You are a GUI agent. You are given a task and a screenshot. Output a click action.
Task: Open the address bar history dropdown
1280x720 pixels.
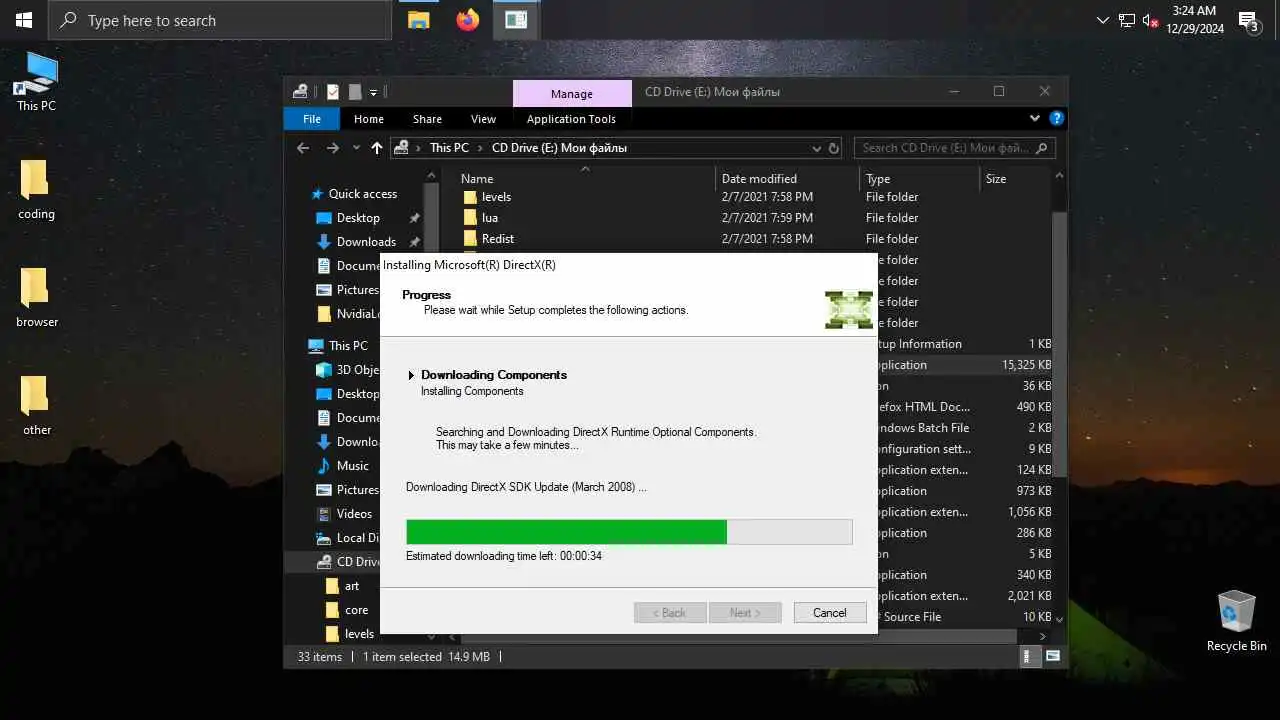point(816,148)
